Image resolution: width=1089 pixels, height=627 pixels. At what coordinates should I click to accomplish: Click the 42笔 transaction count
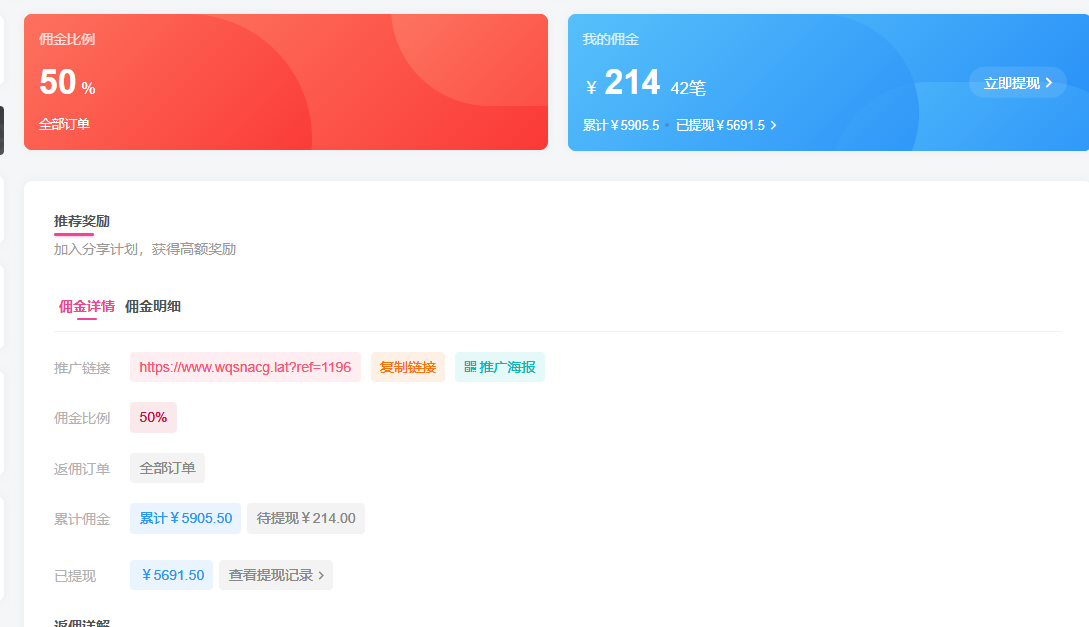pos(688,88)
